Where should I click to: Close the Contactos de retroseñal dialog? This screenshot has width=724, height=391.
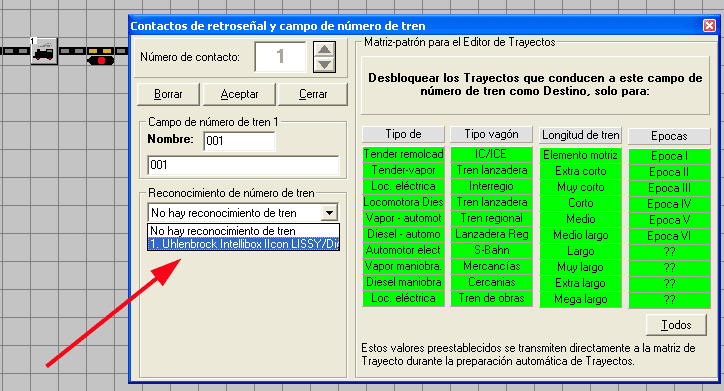pos(709,25)
